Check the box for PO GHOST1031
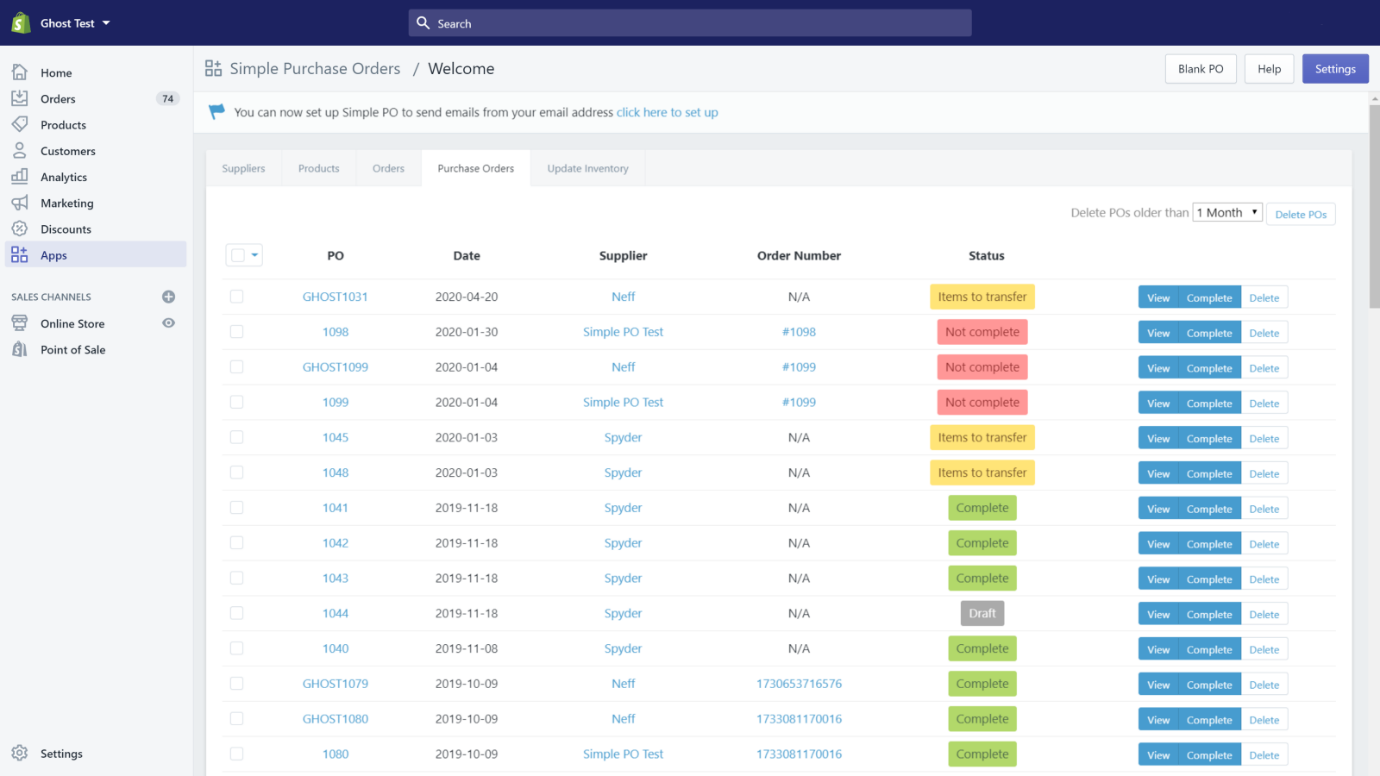This screenshot has width=1380, height=776. click(x=237, y=297)
